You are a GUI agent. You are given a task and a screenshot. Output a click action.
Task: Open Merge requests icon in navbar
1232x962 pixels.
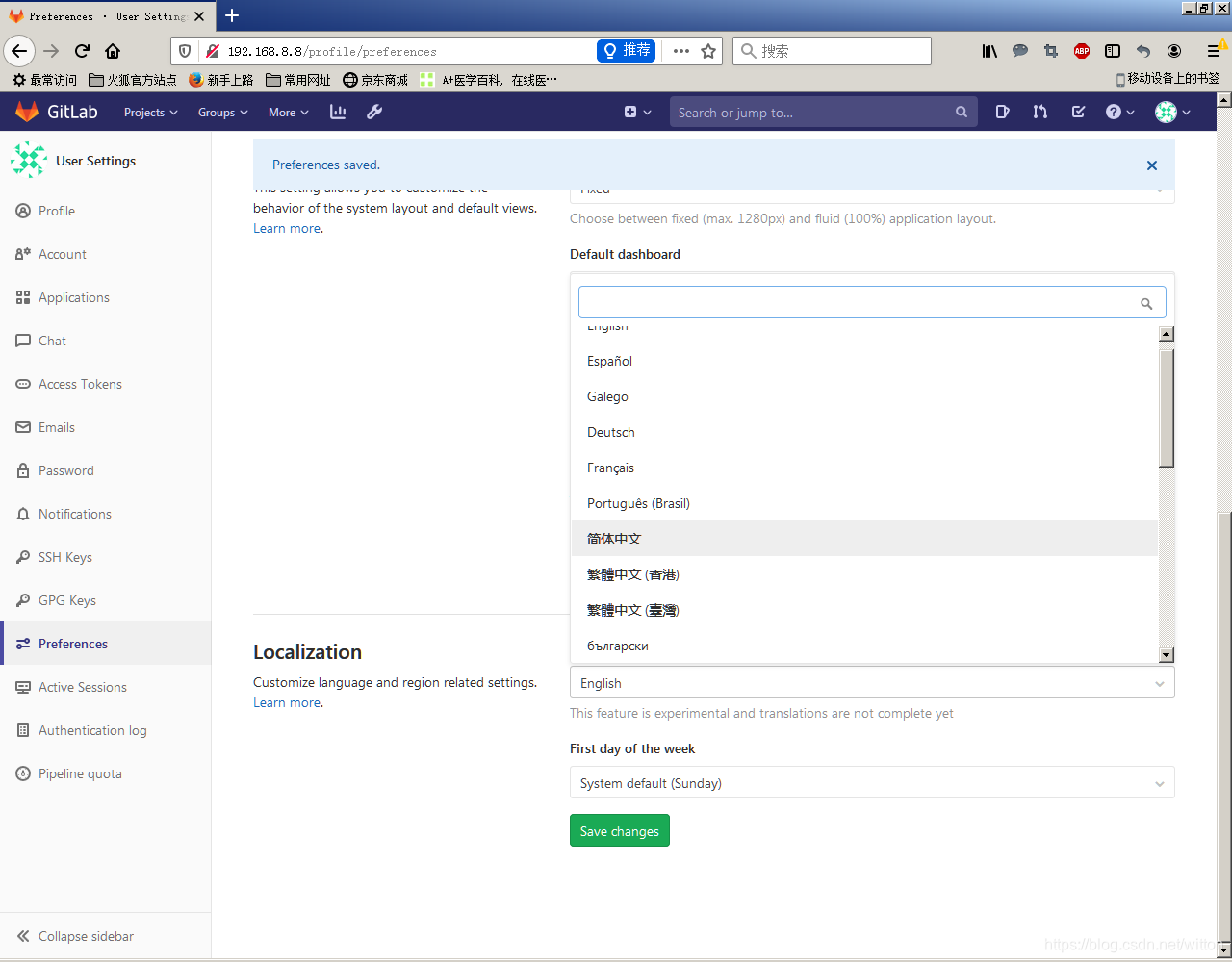(1039, 112)
